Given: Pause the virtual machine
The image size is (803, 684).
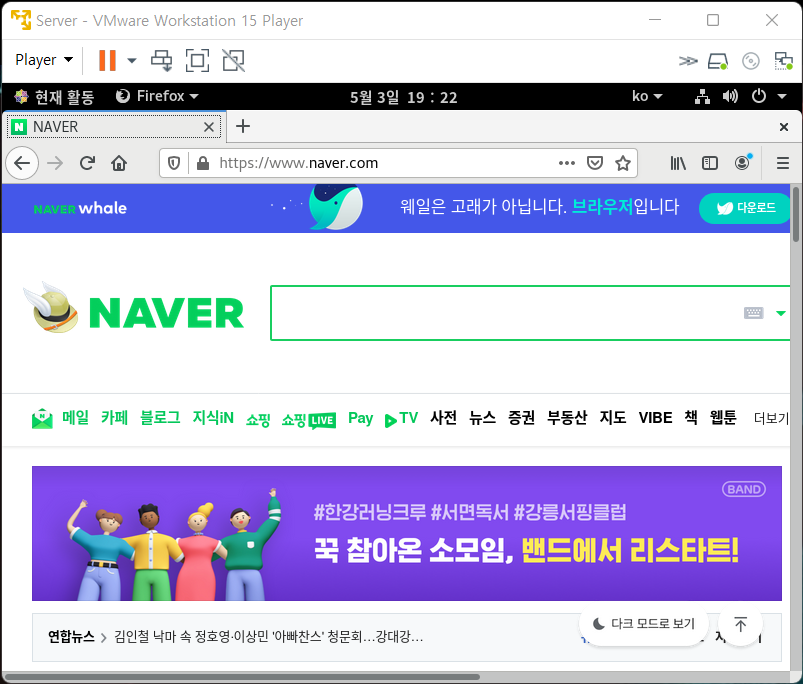Looking at the screenshot, I should coord(107,60).
